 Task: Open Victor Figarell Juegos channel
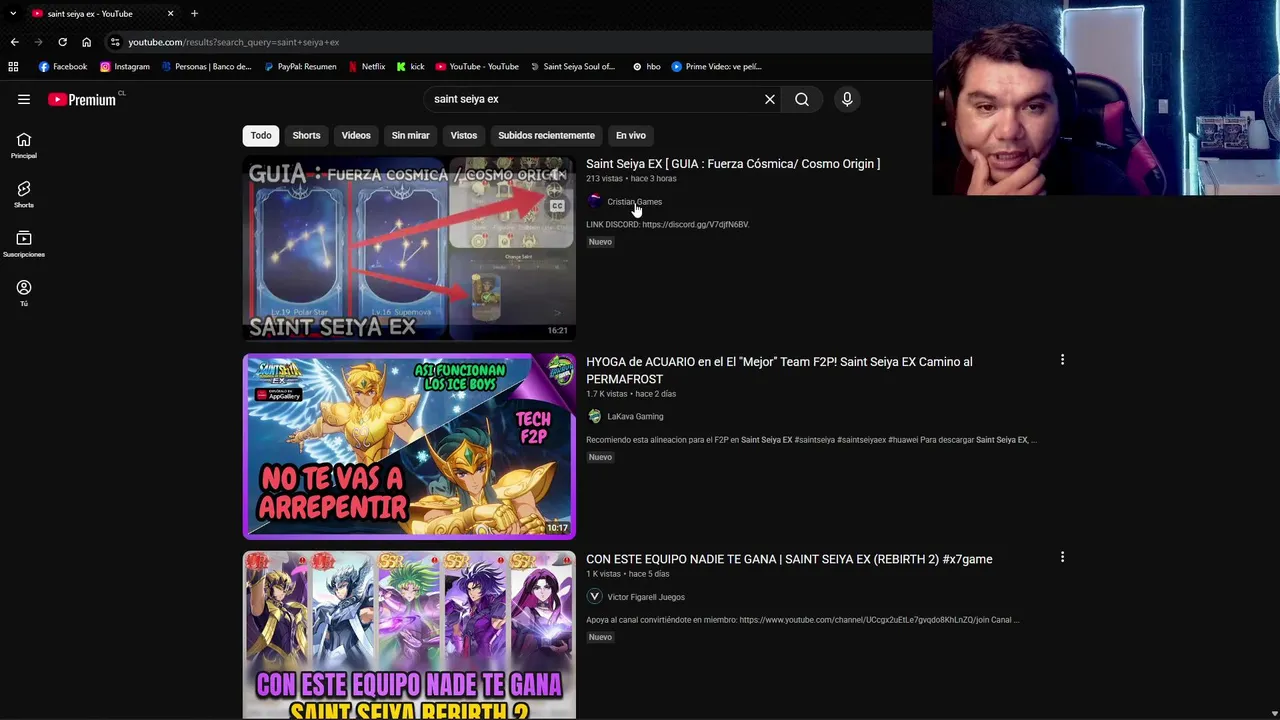coord(646,597)
